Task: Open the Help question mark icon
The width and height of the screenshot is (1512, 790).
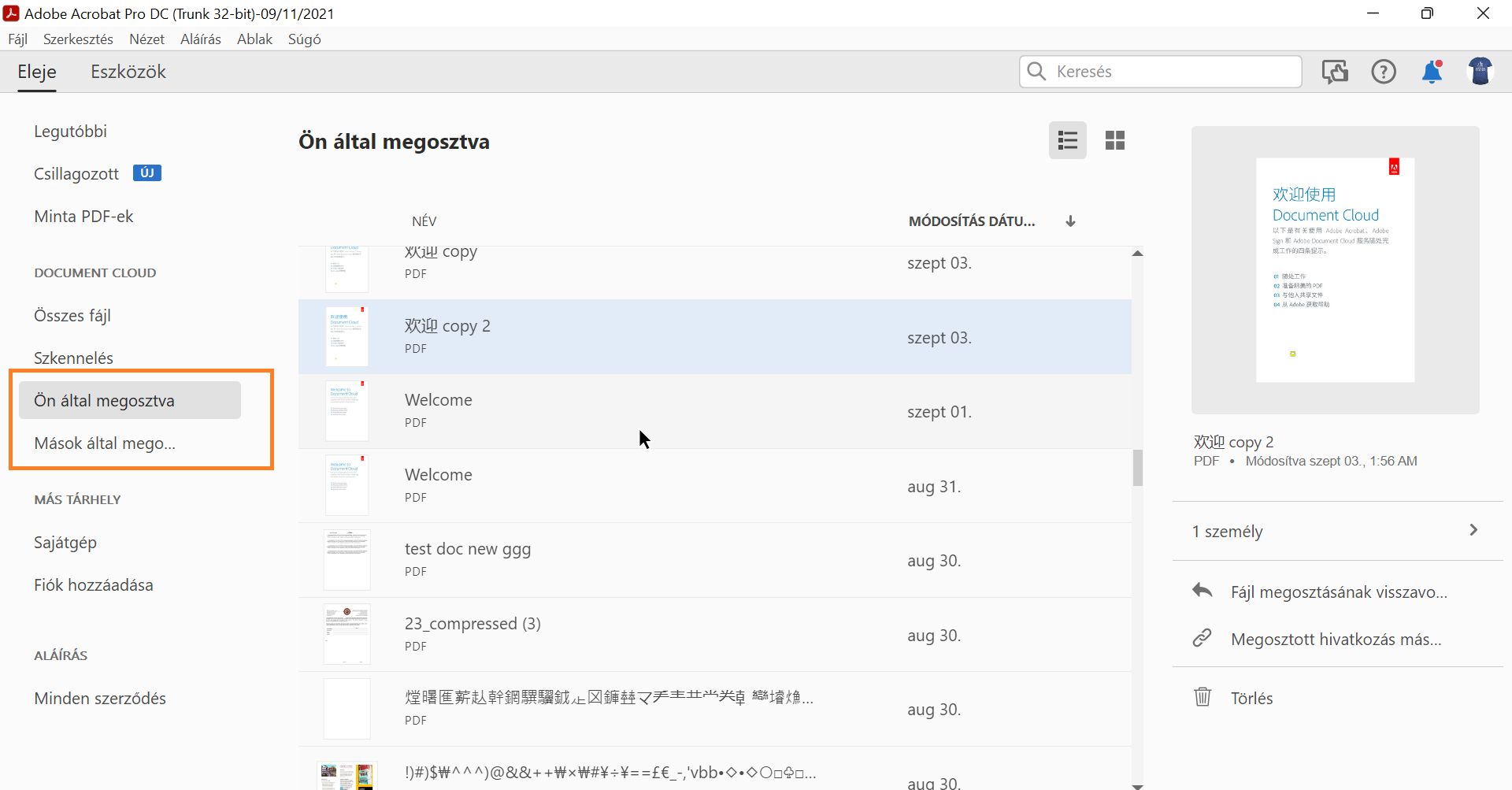Action: (1384, 72)
